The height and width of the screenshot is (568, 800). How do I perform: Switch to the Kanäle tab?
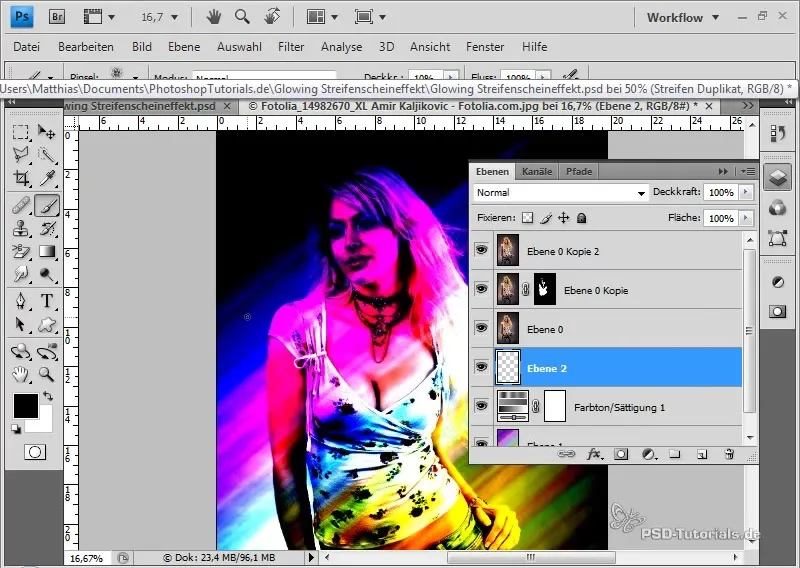tap(537, 171)
